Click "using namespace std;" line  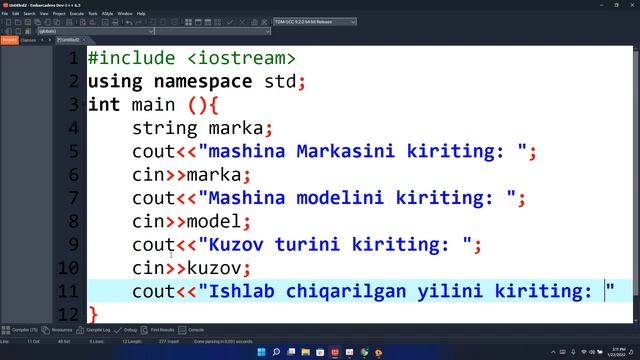(196, 81)
